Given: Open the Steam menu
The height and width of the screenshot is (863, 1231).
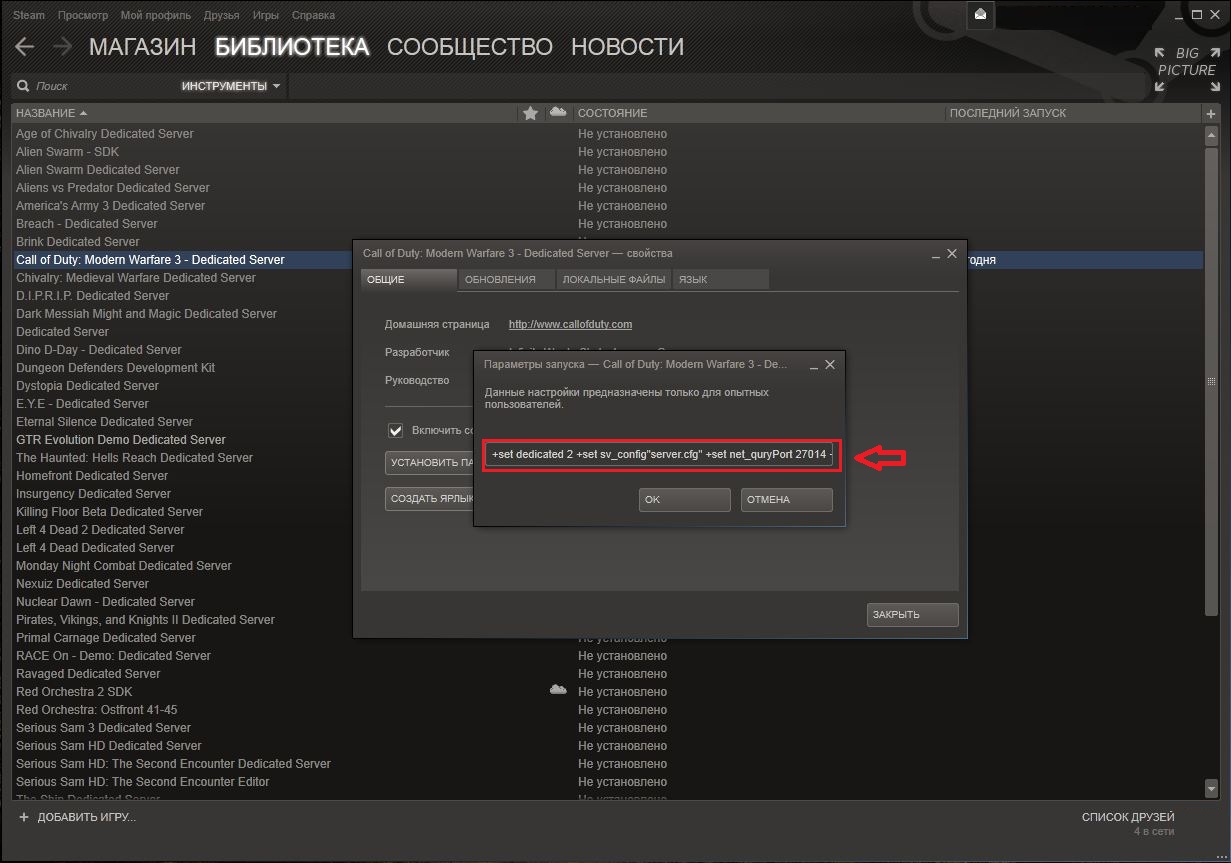Looking at the screenshot, I should click(29, 15).
